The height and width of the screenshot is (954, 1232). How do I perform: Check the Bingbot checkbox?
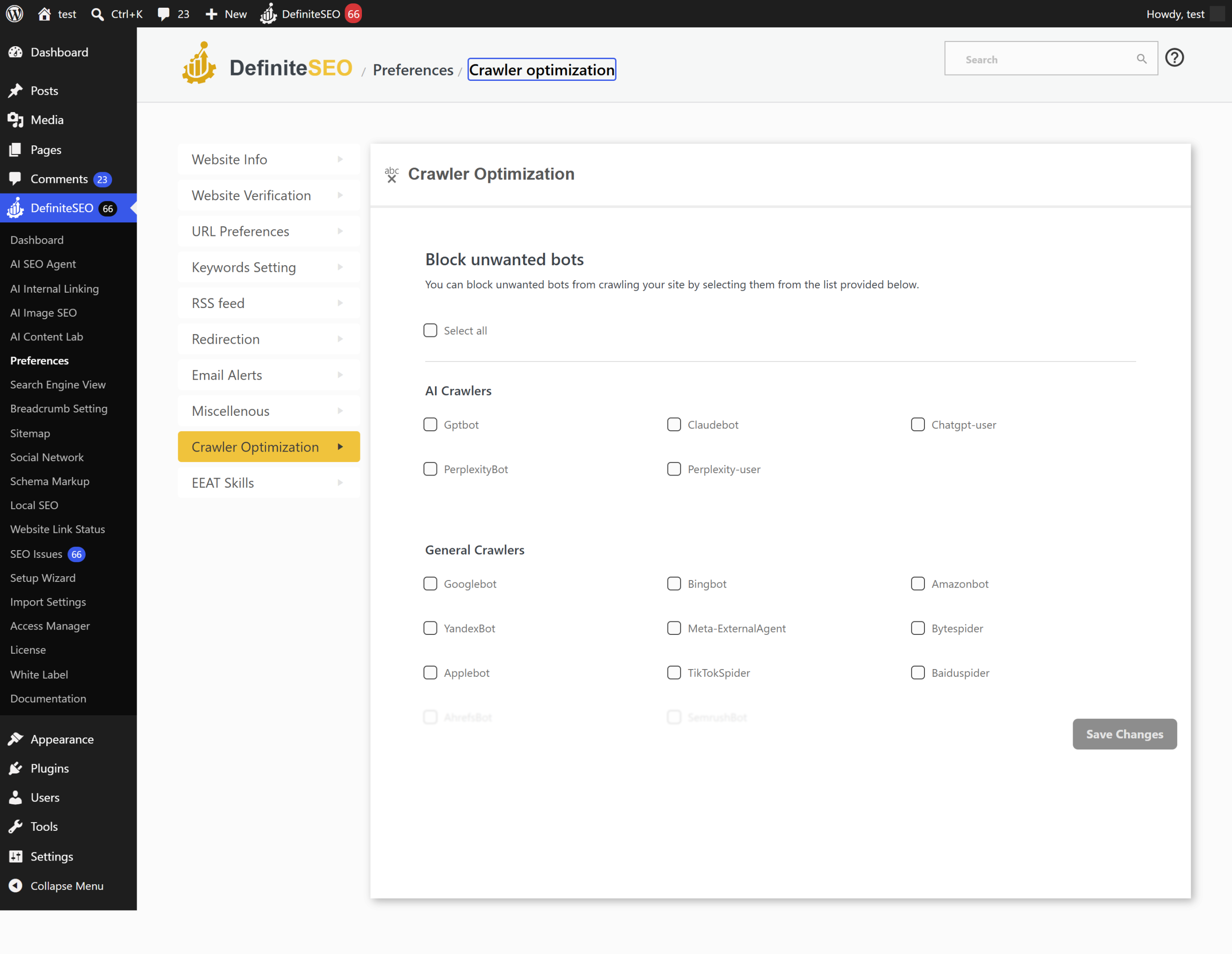coord(674,583)
